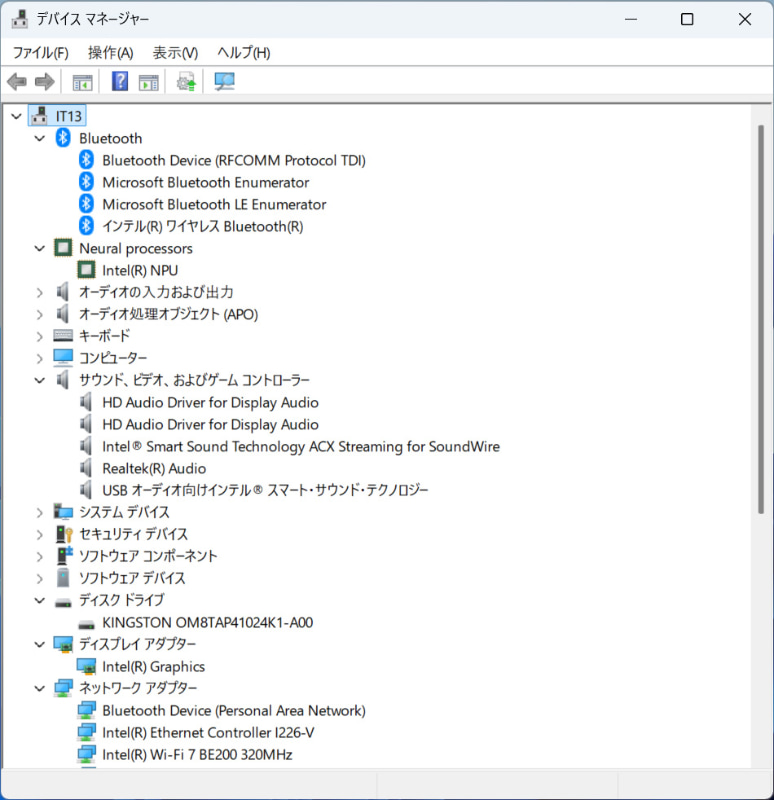Click the Update driver toolbar icon
Screen dimensions: 774x800
[x=187, y=82]
